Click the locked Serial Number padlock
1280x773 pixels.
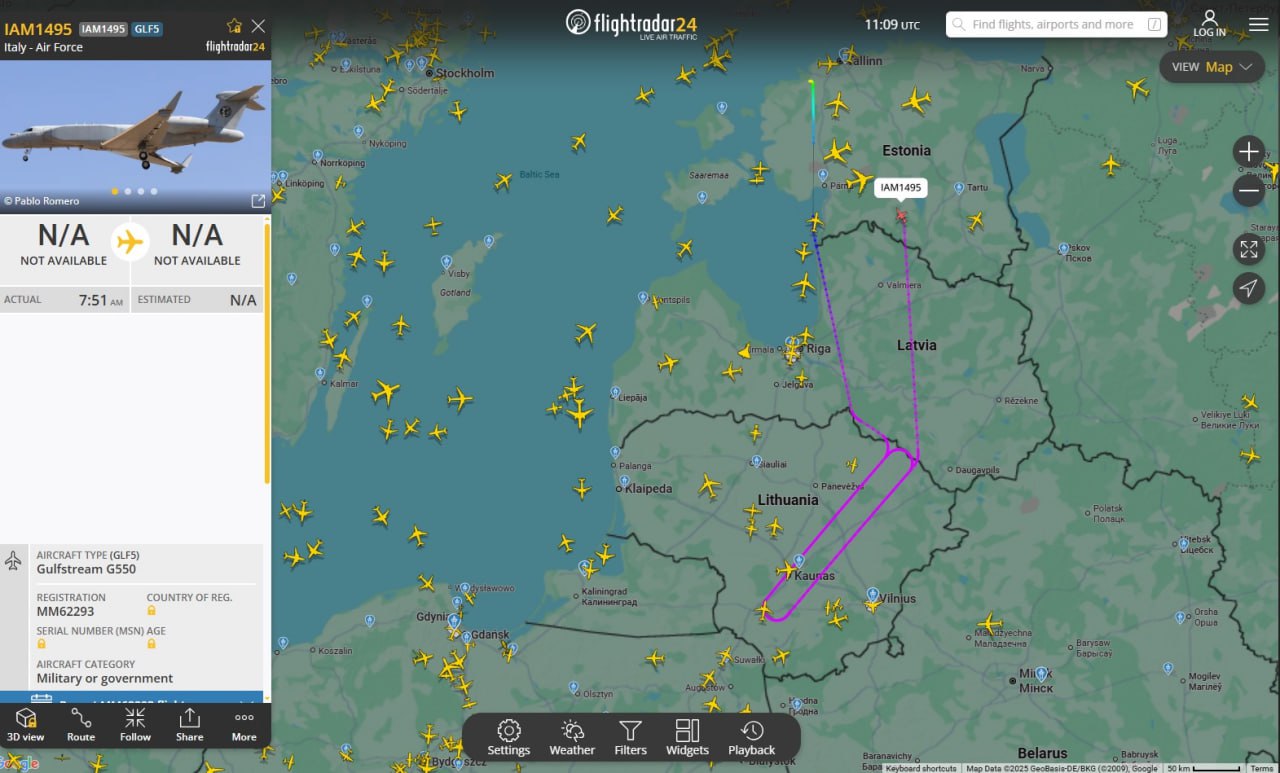42,644
